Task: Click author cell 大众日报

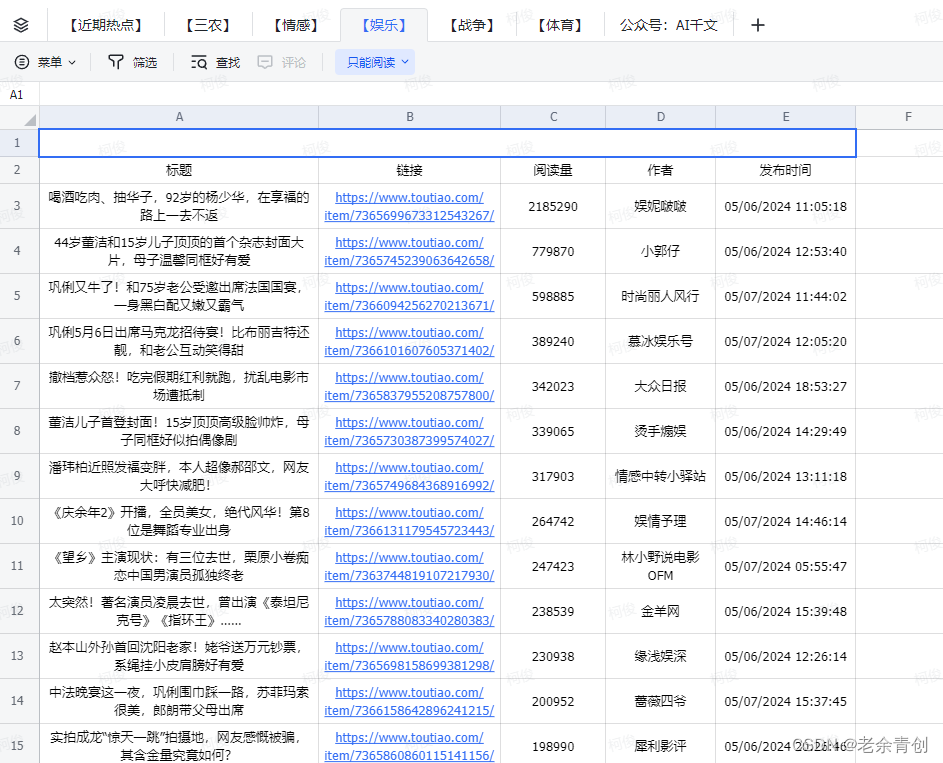Action: (660, 387)
